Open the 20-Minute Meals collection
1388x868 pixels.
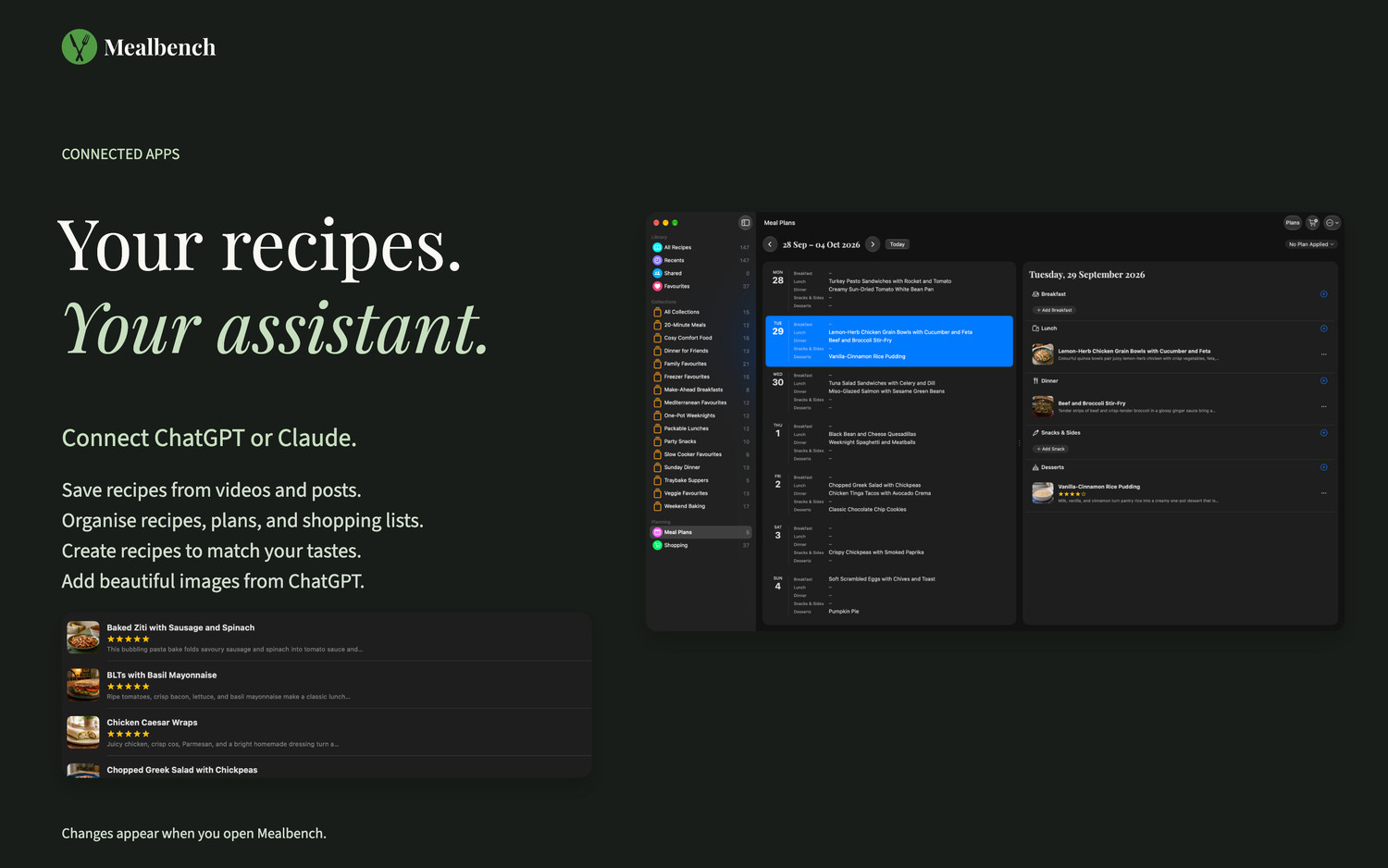point(701,325)
